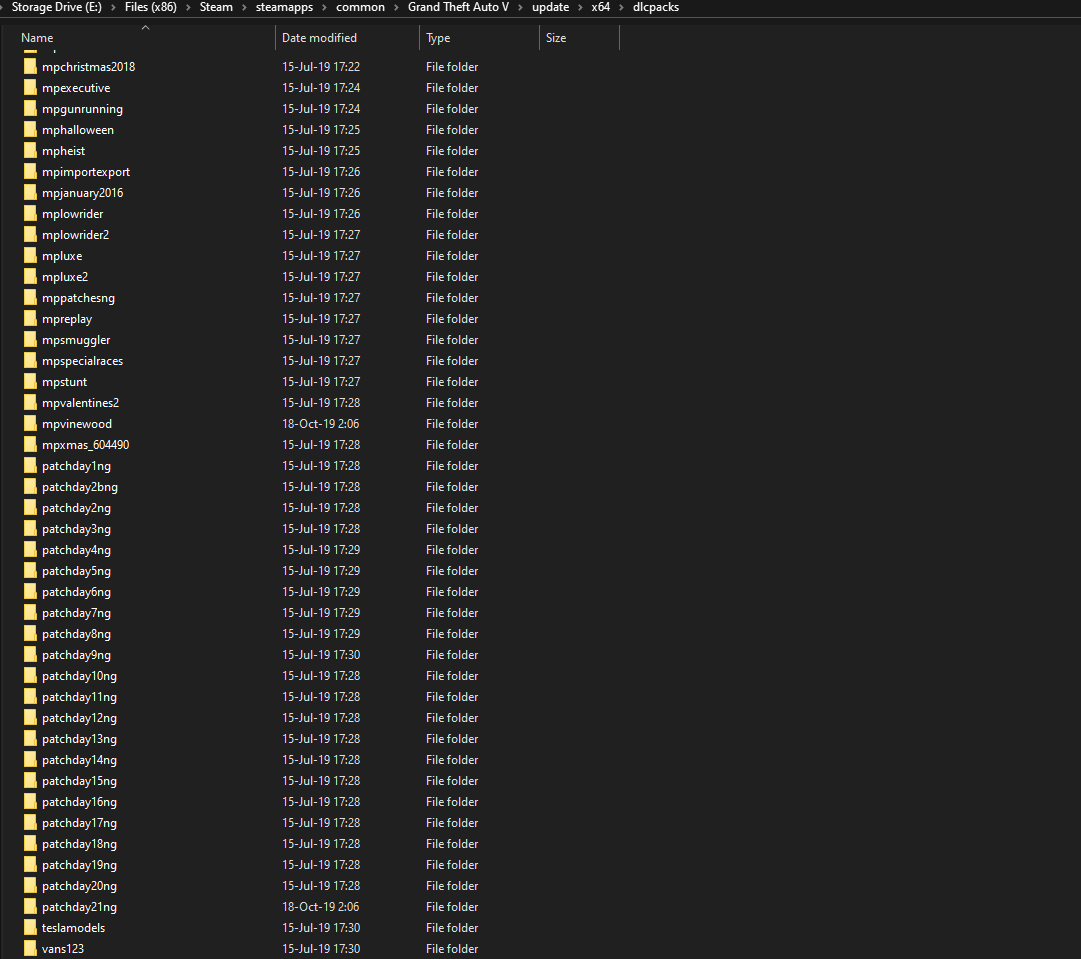The width and height of the screenshot is (1081, 959).
Task: Go to Steam folder in address bar
Action: coord(216,7)
